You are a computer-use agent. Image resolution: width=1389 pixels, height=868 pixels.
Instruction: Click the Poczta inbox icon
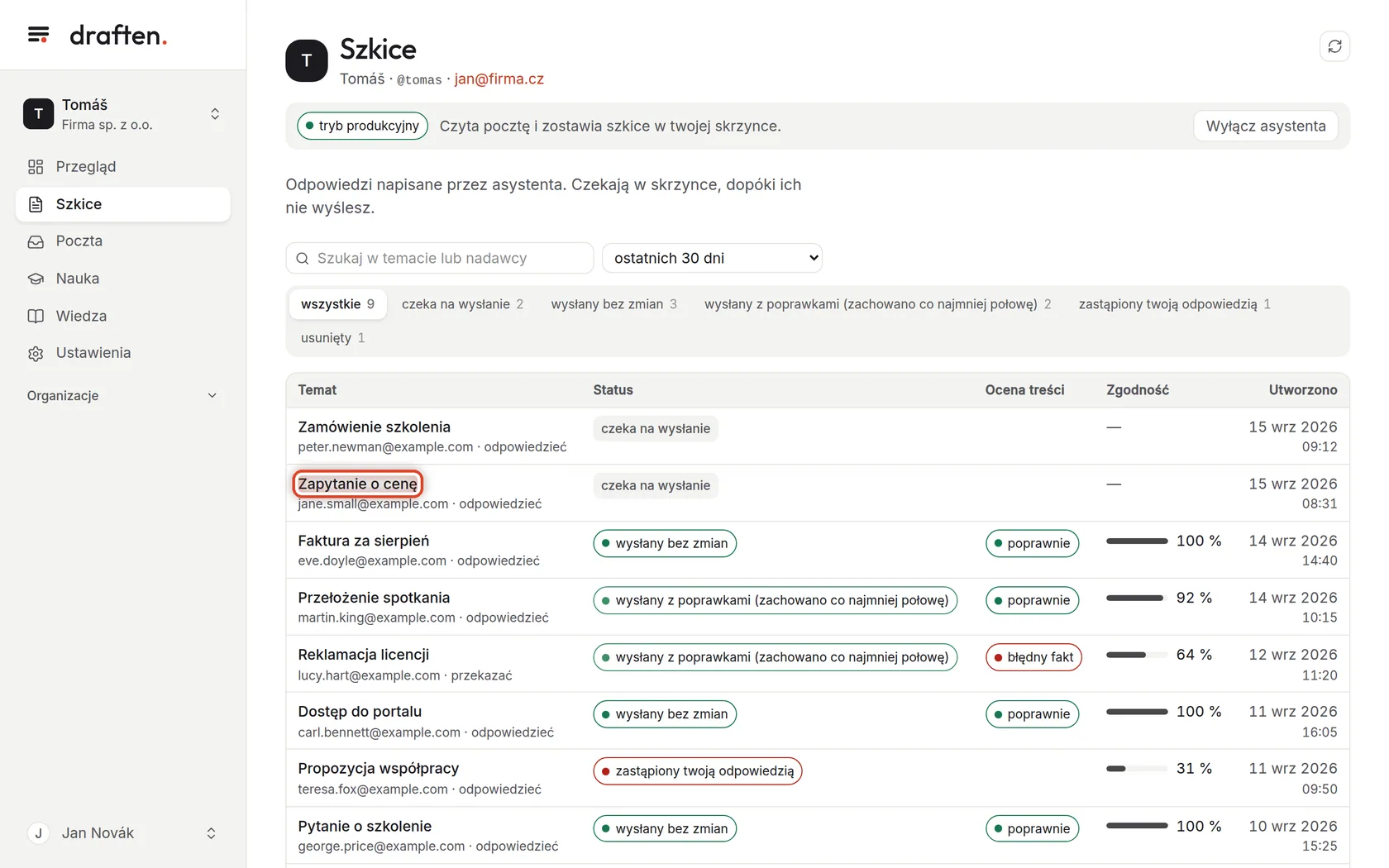tap(36, 241)
